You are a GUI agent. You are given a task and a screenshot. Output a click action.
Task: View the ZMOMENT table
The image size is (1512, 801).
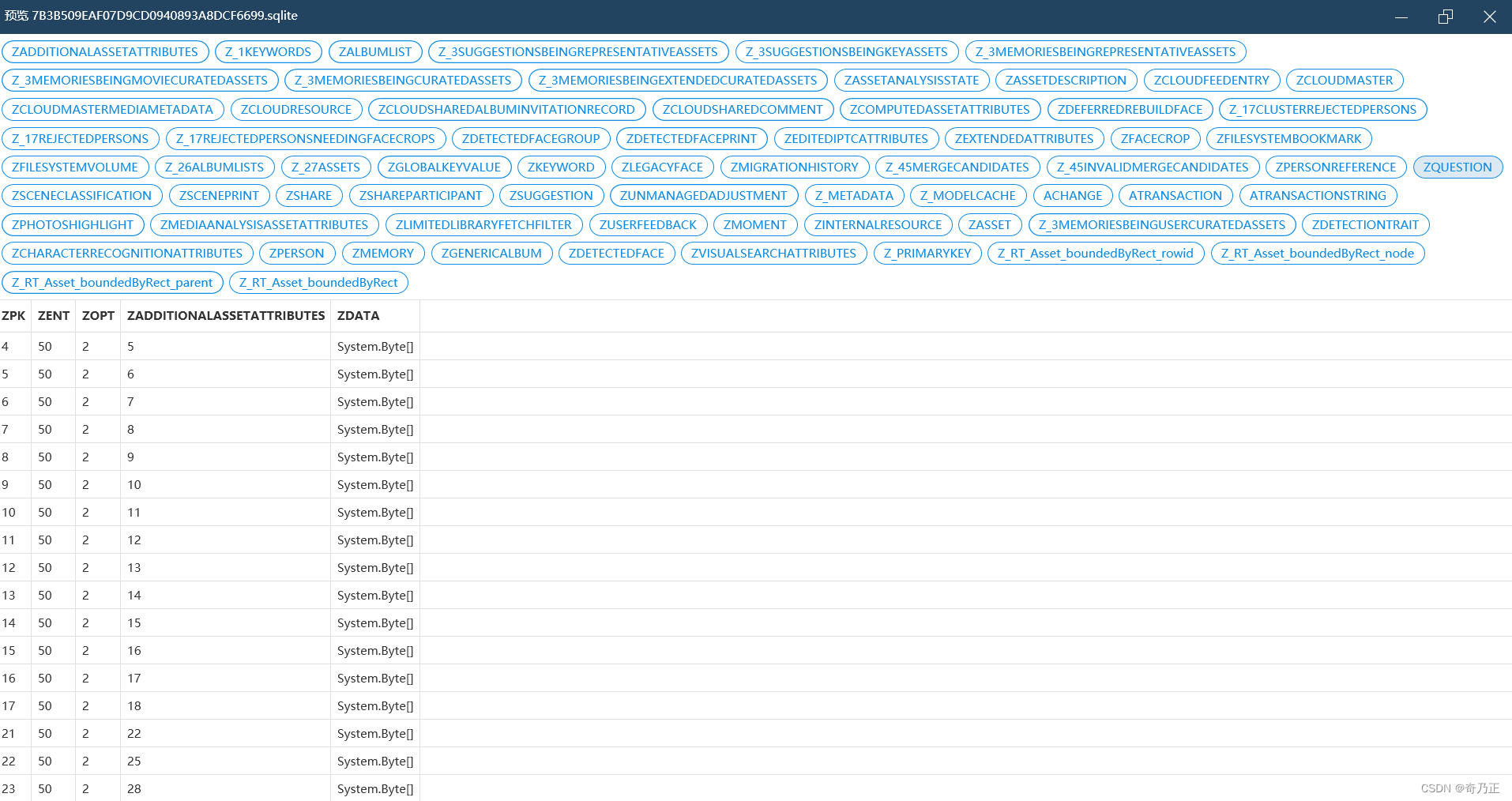point(755,225)
